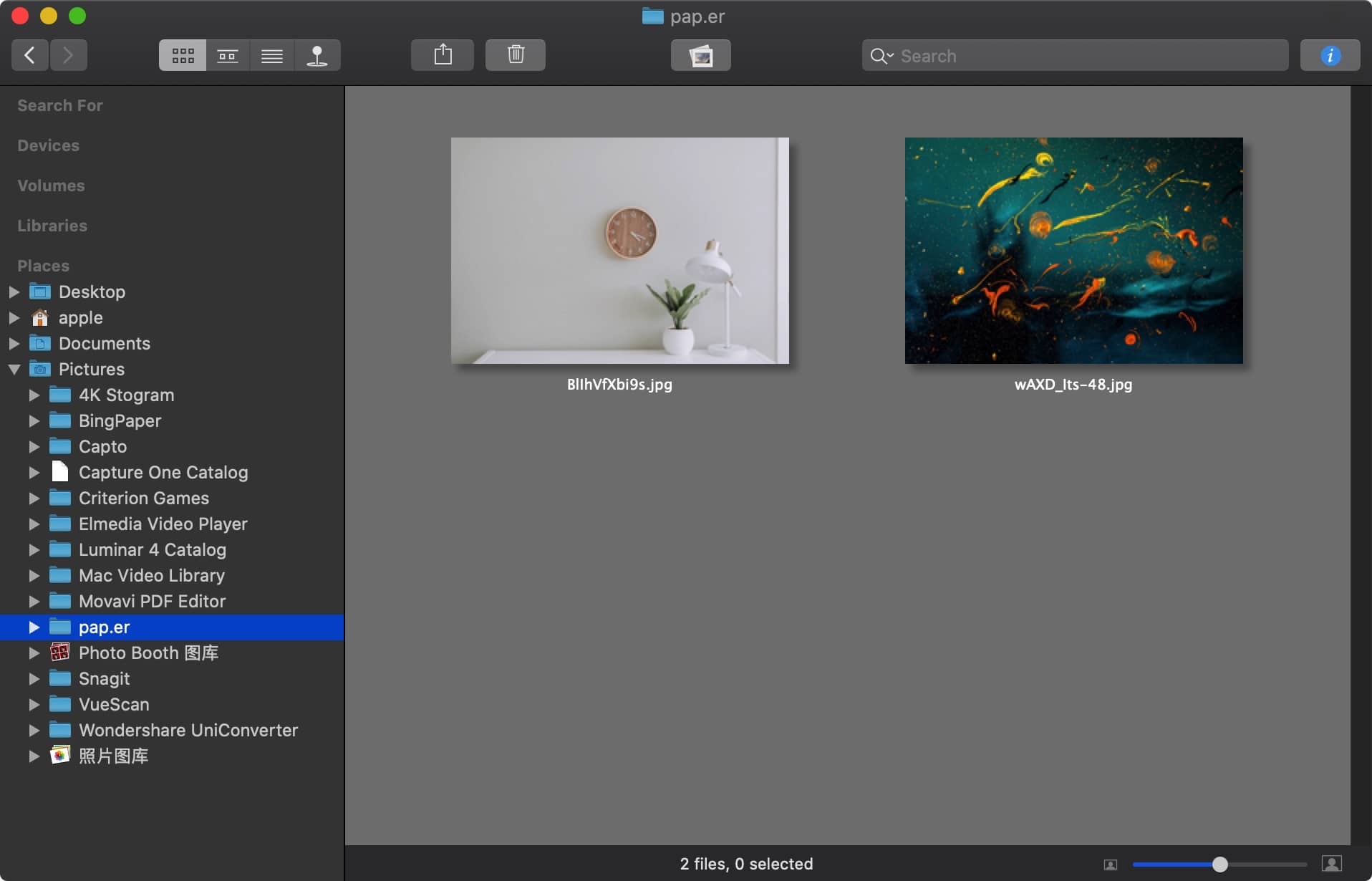1372x881 pixels.
Task: Click the small thumbnail size icon
Action: pyautogui.click(x=1110, y=865)
